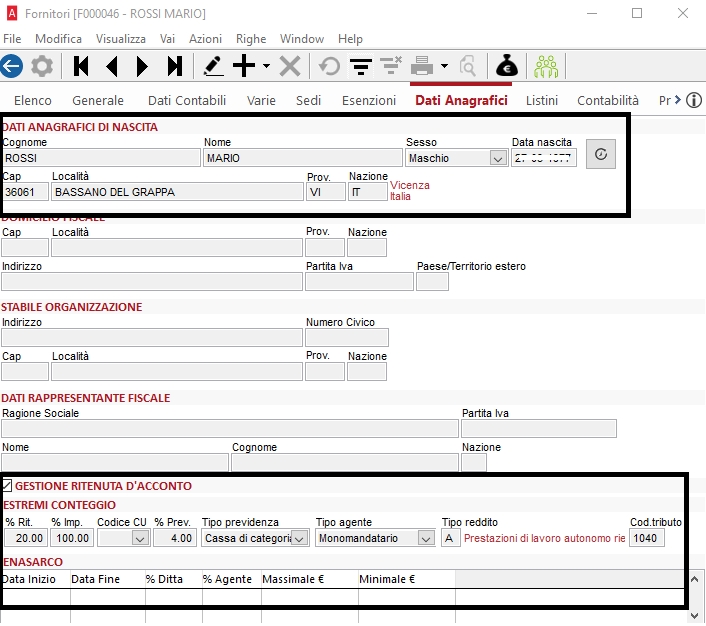
Task: Click the clock button beside Data nascita
Action: [601, 154]
